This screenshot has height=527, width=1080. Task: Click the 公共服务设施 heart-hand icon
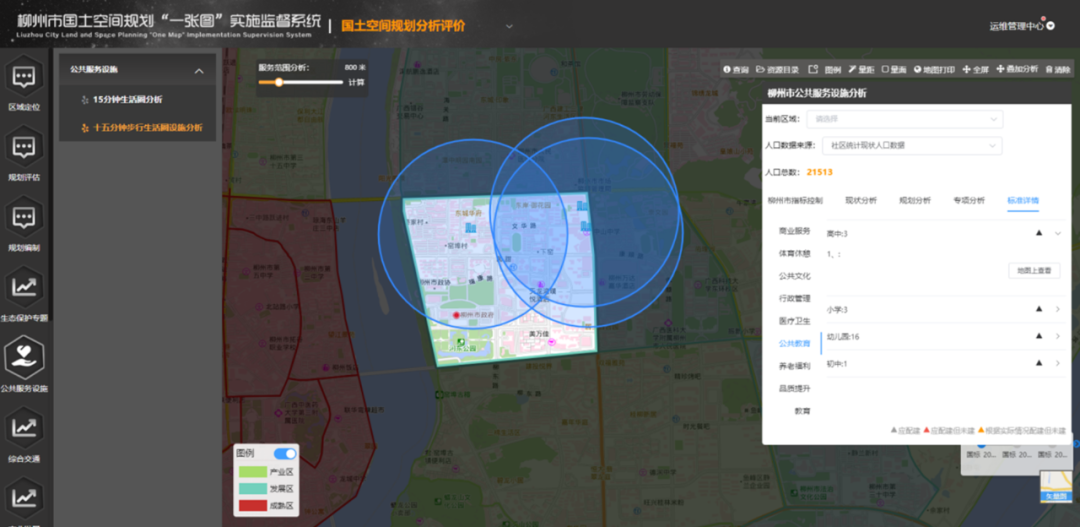tap(24, 357)
